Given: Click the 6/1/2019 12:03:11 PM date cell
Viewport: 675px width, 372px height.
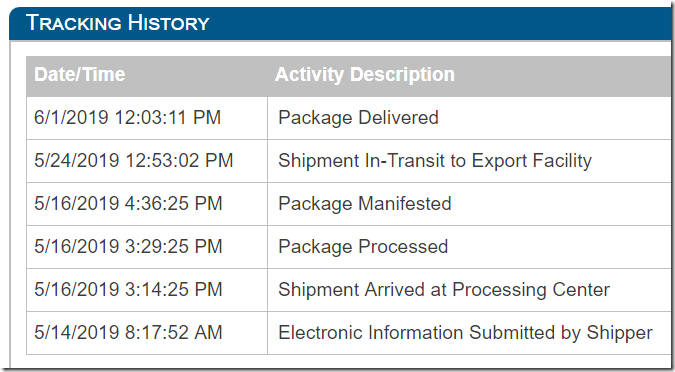Looking at the screenshot, I should 147,118.
